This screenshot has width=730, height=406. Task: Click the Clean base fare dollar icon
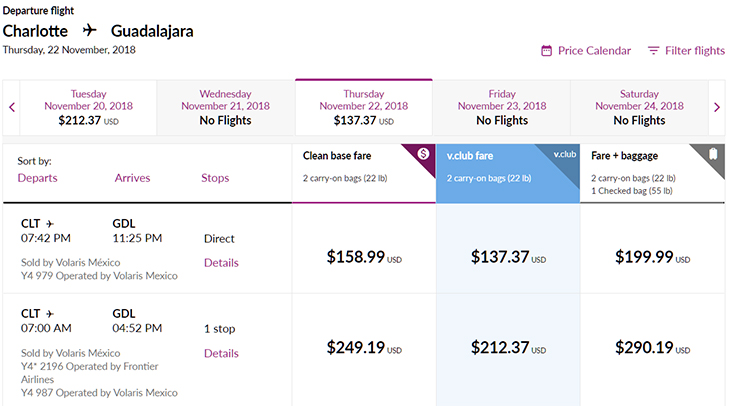tap(423, 154)
